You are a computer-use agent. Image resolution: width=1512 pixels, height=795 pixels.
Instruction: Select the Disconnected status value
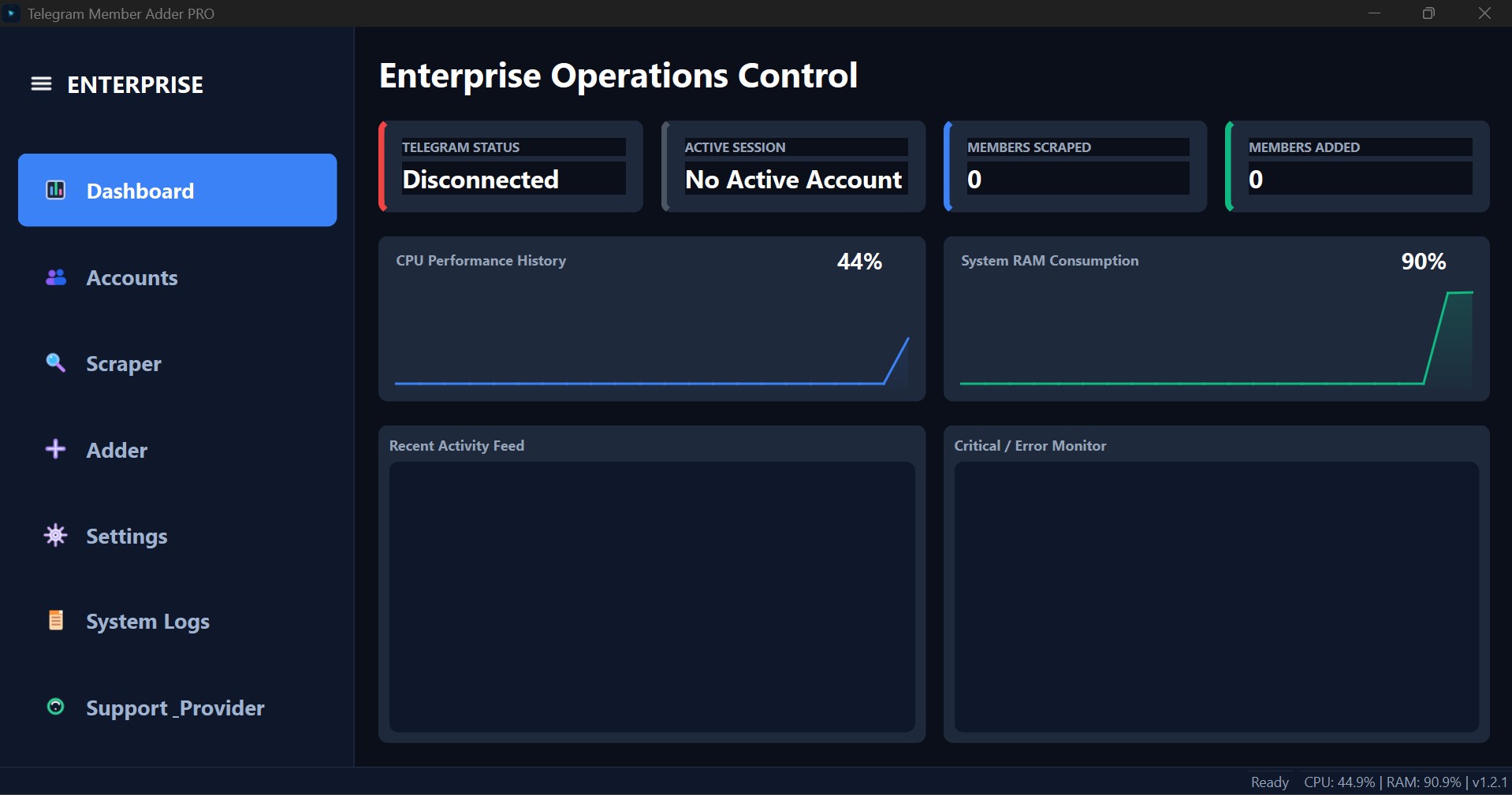coord(481,179)
